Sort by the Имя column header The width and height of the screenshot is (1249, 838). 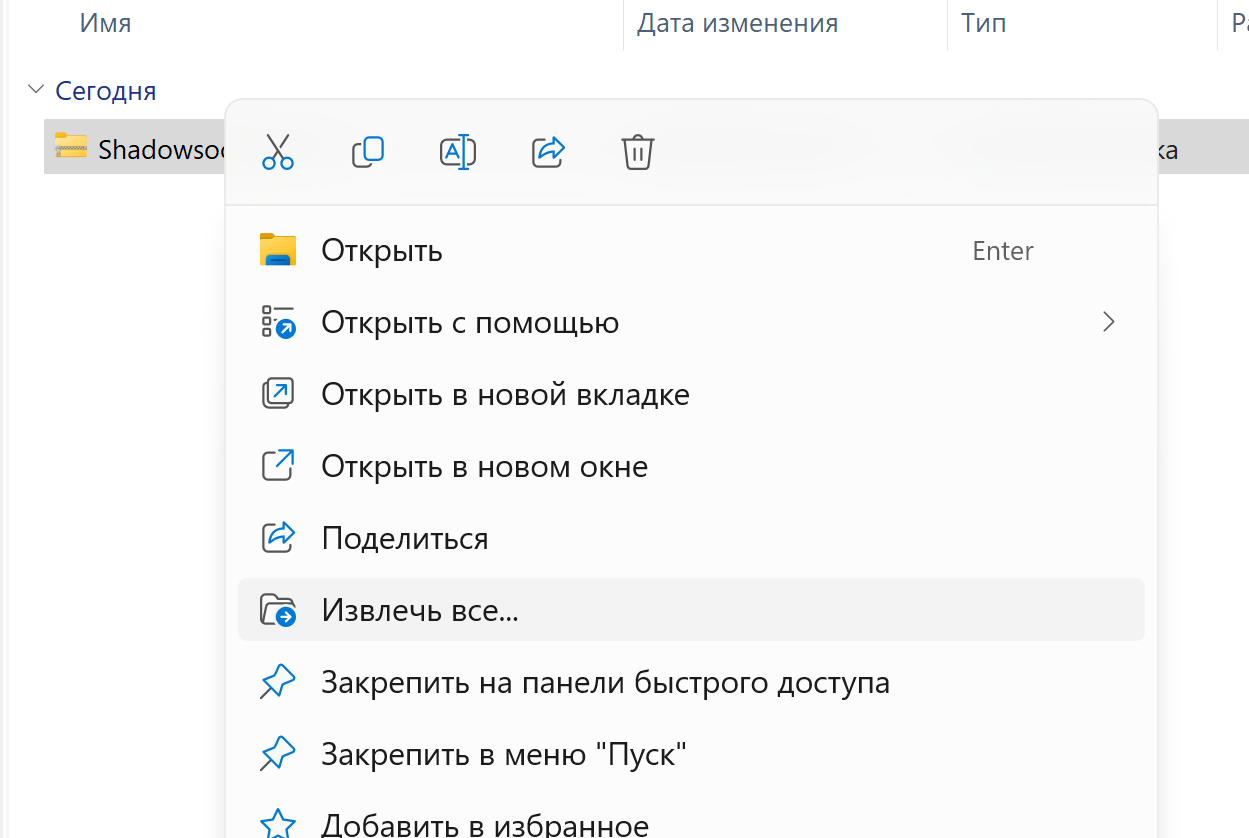click(106, 23)
